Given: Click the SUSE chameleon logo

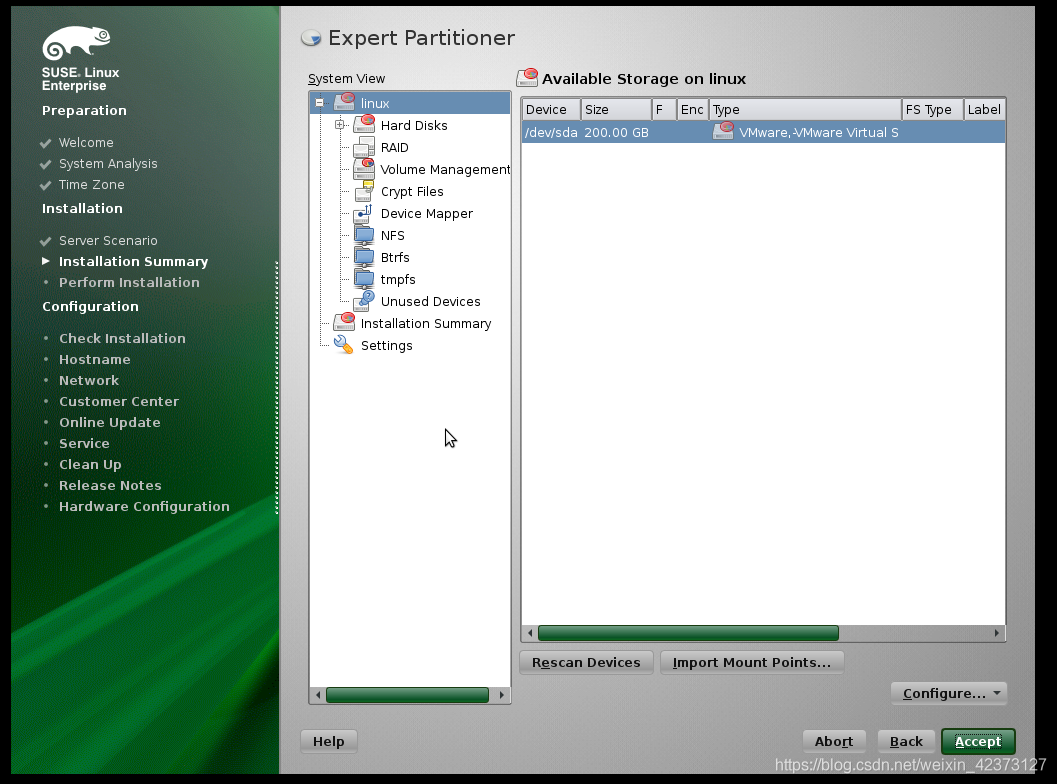Looking at the screenshot, I should click(76, 42).
